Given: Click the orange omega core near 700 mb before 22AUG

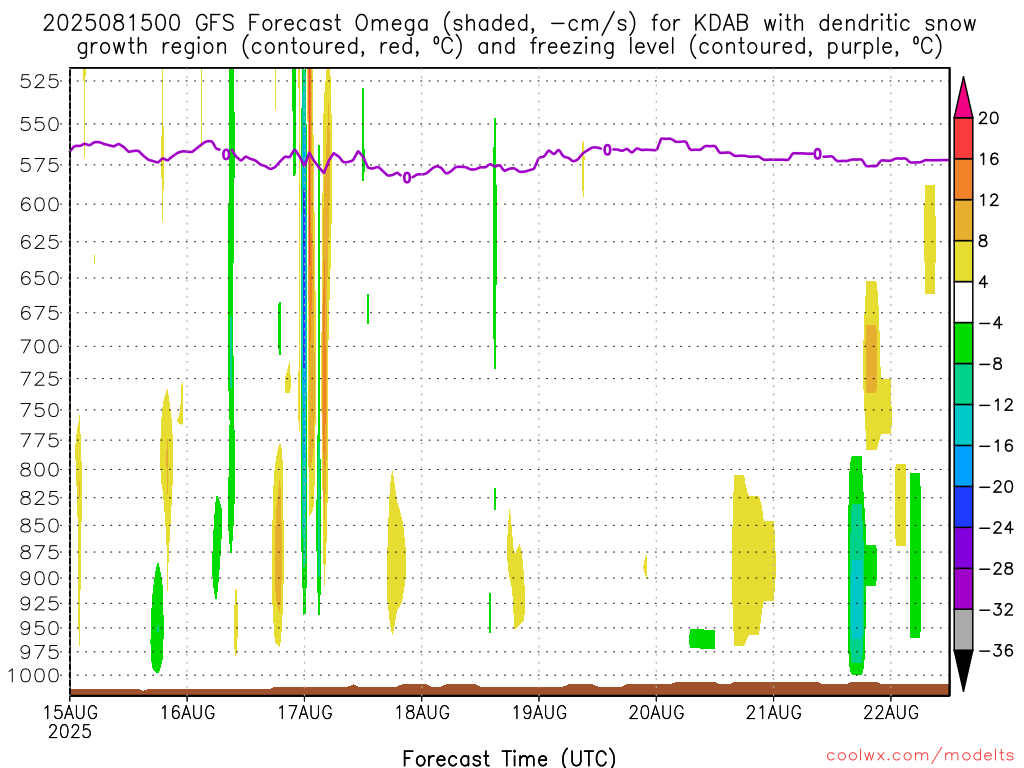Looking at the screenshot, I should click(x=871, y=359).
